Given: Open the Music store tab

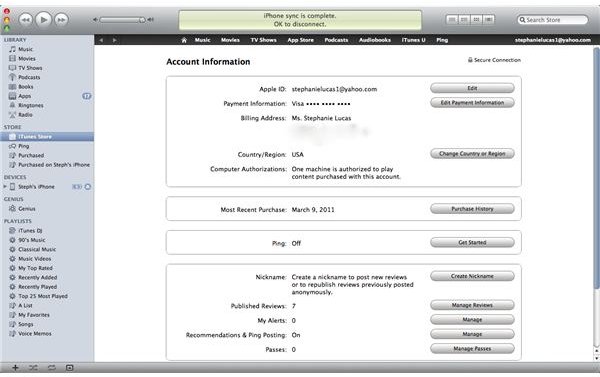Looking at the screenshot, I should click(202, 40).
